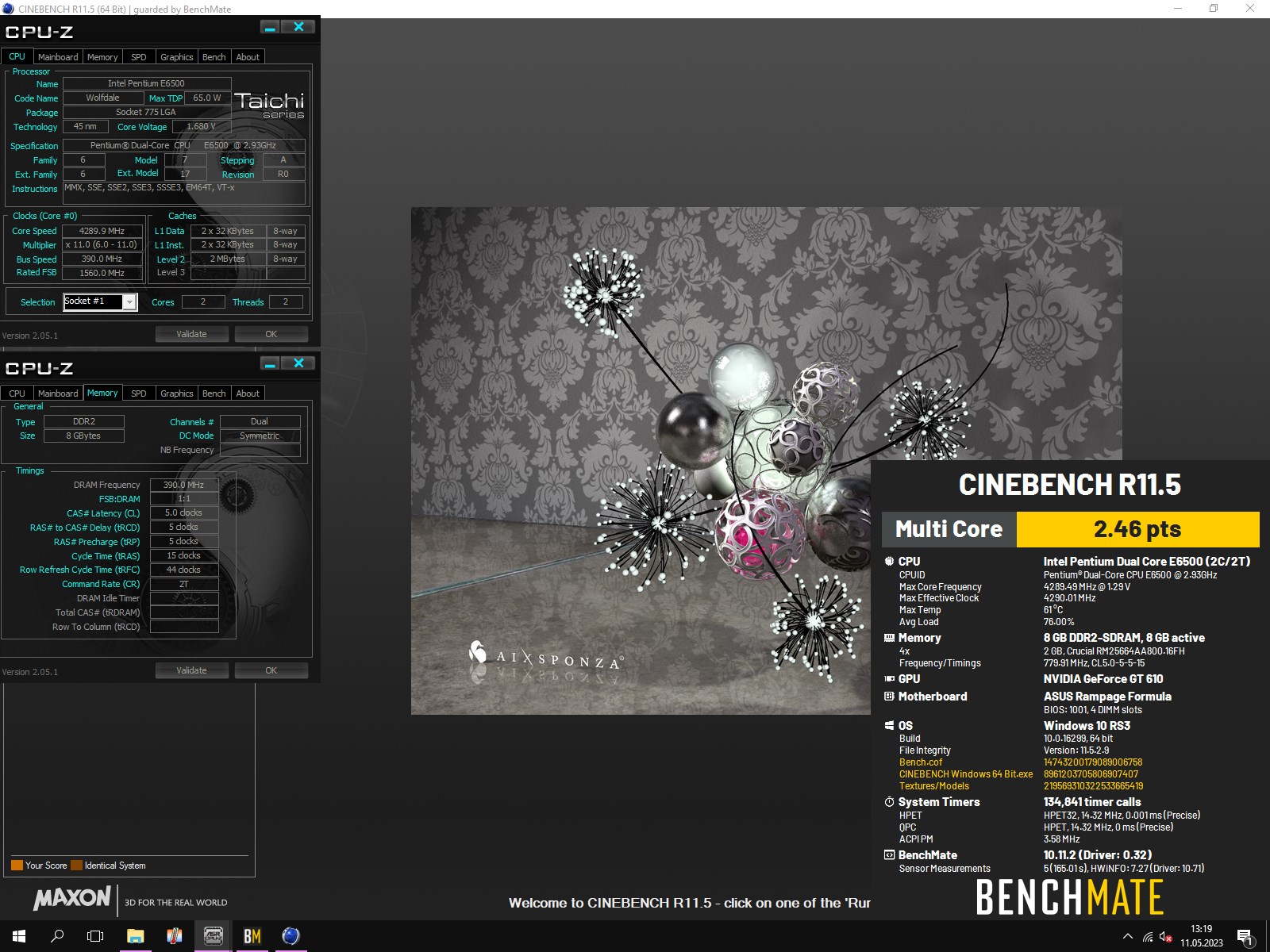This screenshot has height=952, width=1270.
Task: Open the Action Center notifications icon
Action: coord(1245,937)
